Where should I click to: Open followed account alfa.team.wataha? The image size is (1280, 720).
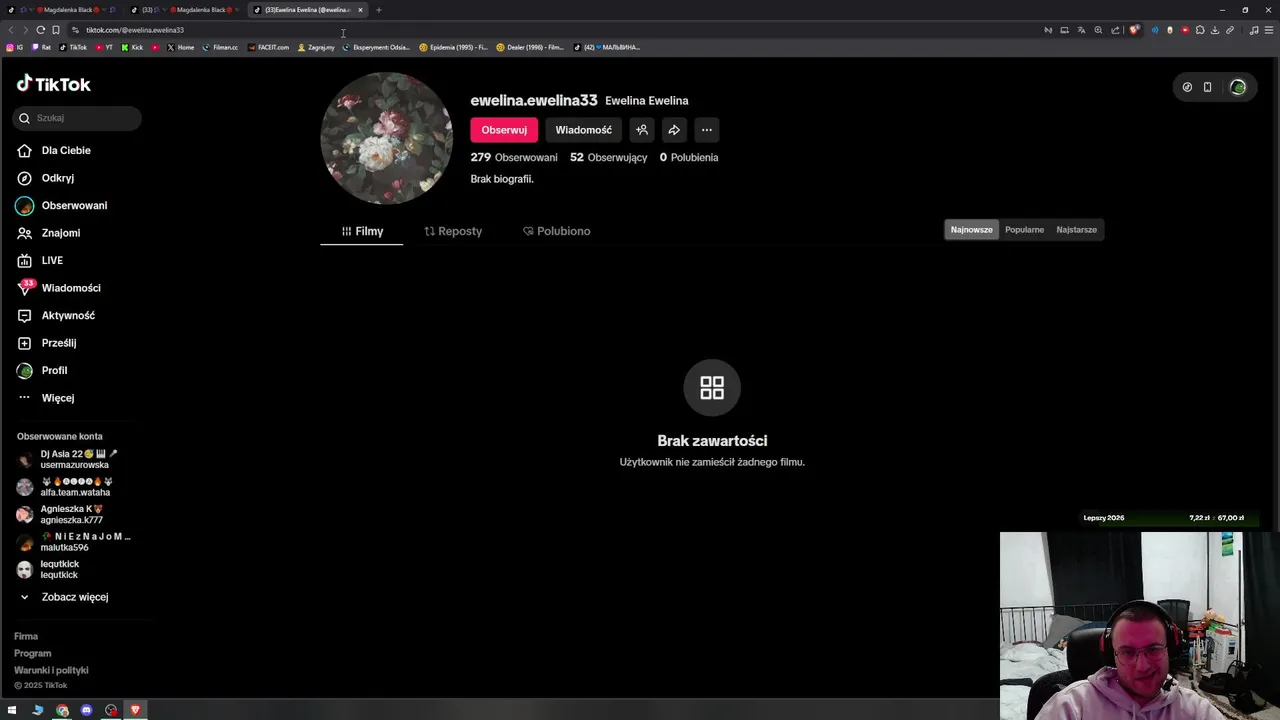pos(66,487)
